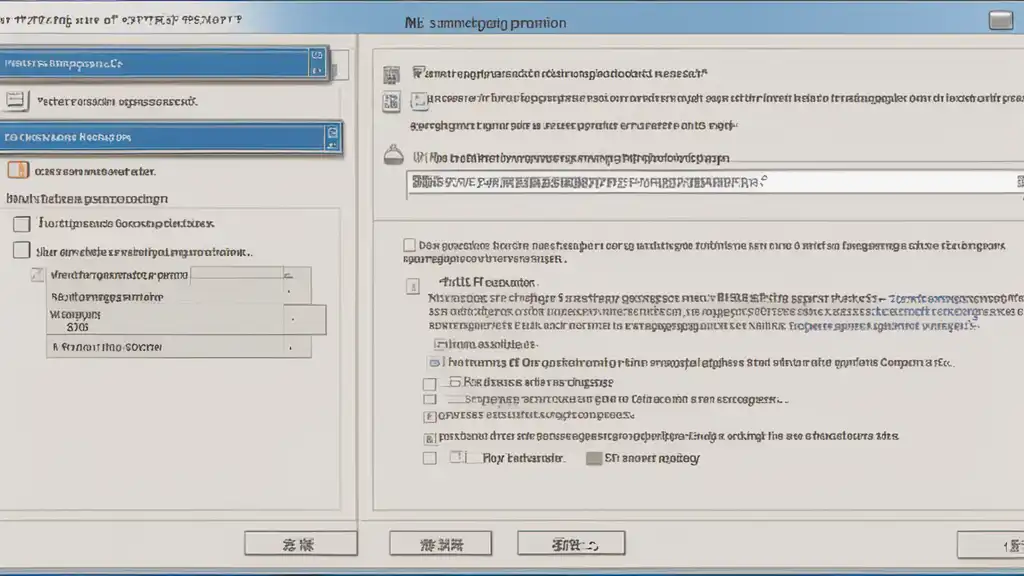
Task: Click the small icon at the end of the second blue header bar
Action: pyautogui.click(x=332, y=137)
